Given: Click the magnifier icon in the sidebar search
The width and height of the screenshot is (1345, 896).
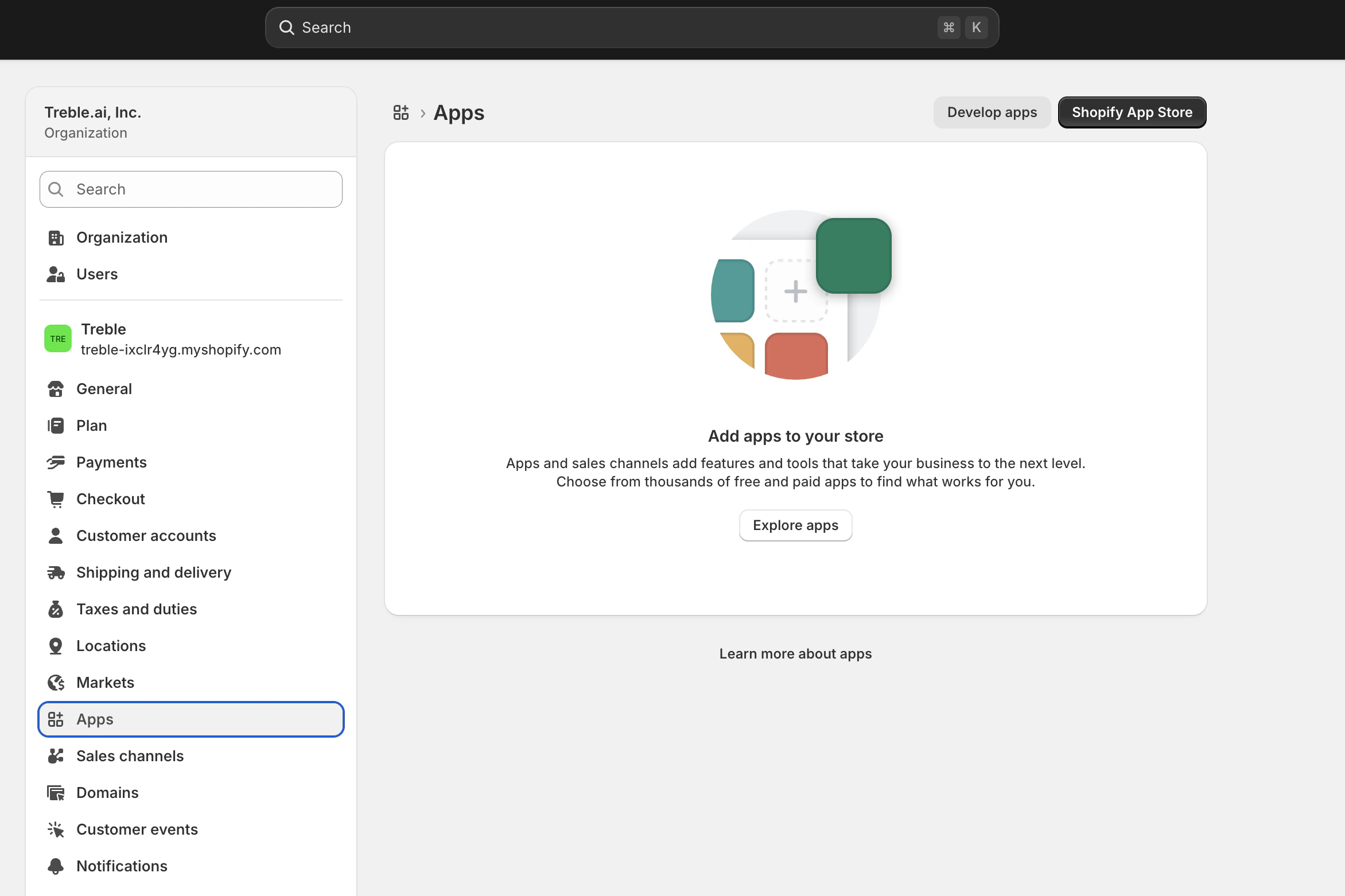Looking at the screenshot, I should (x=56, y=189).
